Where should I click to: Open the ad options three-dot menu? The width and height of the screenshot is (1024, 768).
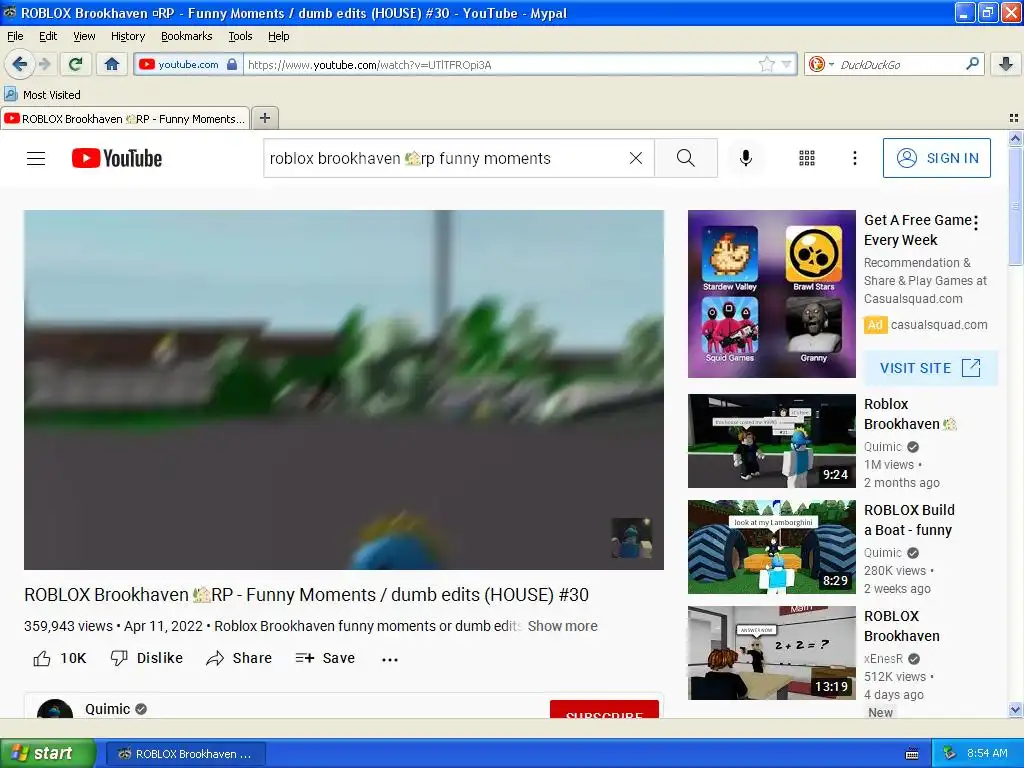tap(976, 223)
